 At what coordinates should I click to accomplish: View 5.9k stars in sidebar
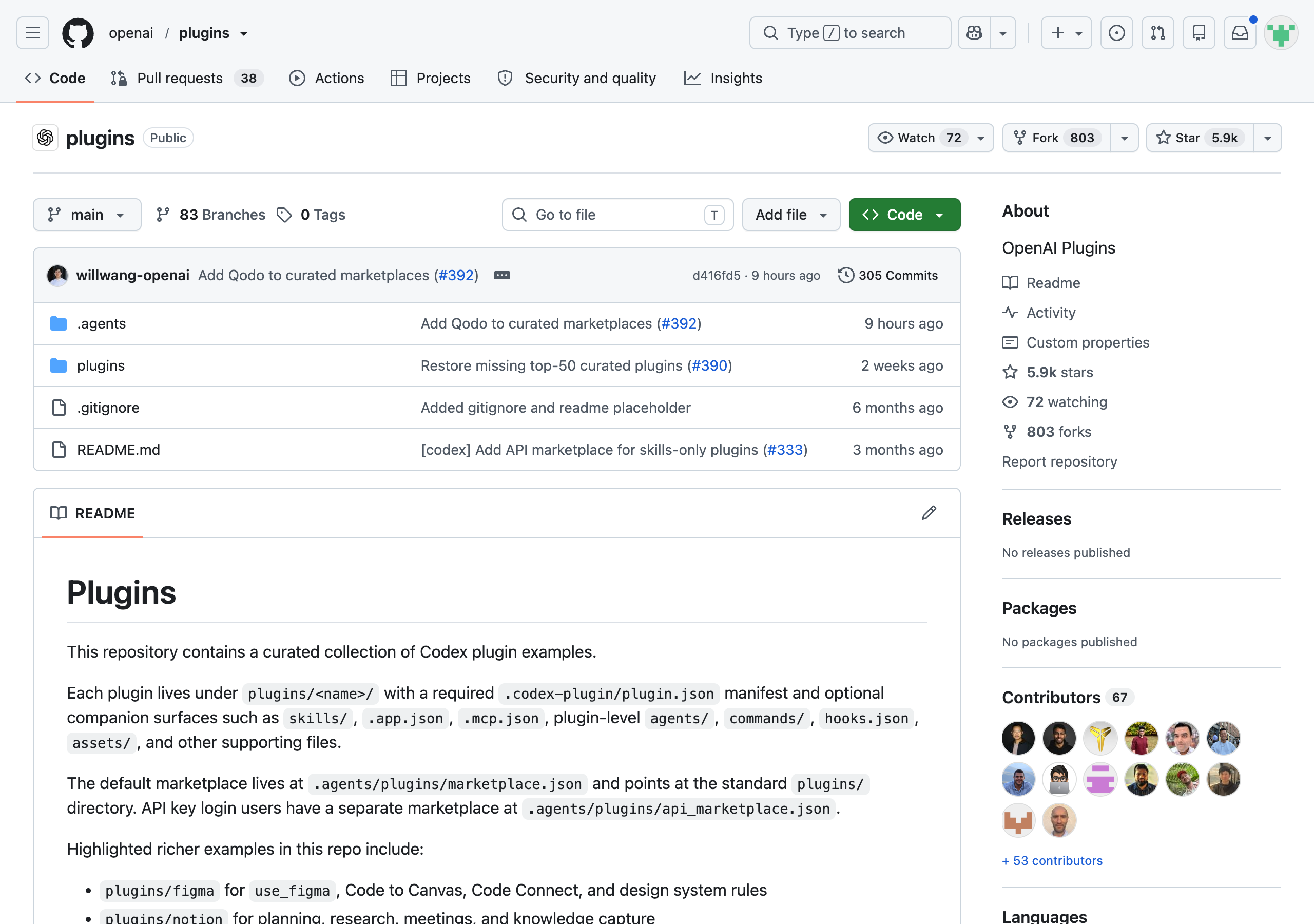tap(1048, 372)
